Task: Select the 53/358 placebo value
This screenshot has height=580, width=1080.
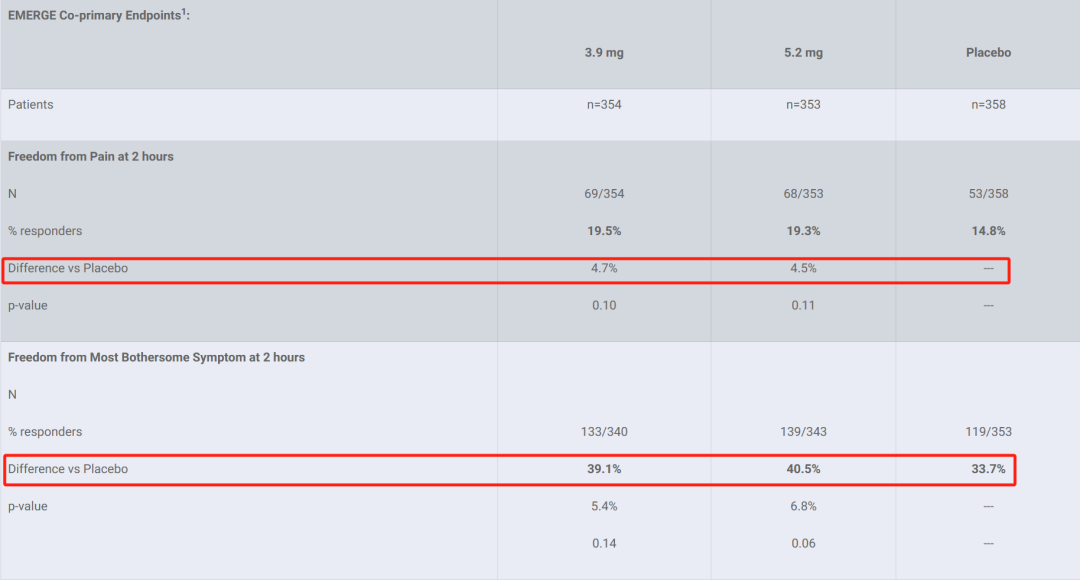Action: [x=988, y=194]
